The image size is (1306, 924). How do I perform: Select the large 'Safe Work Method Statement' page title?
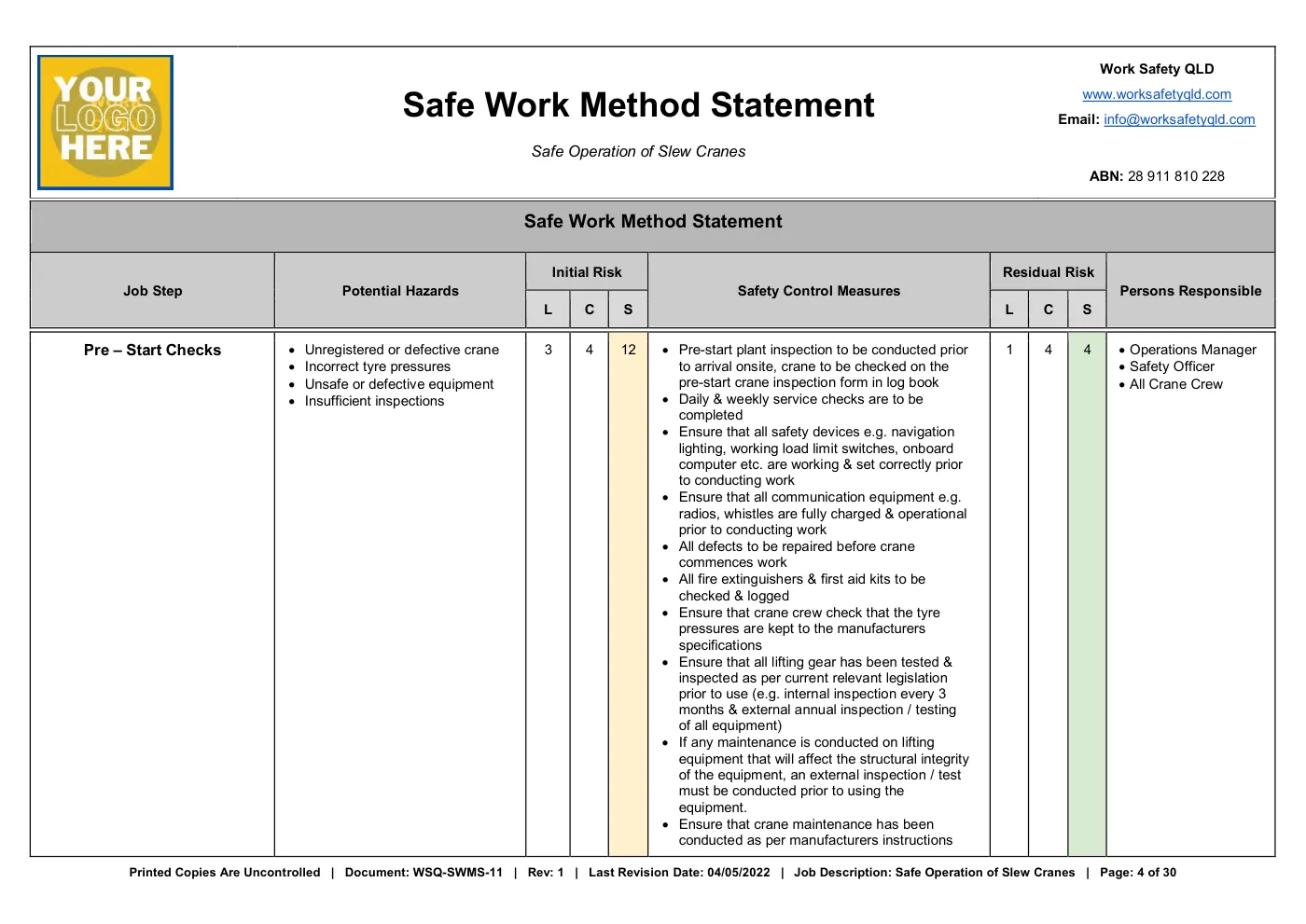tap(639, 104)
